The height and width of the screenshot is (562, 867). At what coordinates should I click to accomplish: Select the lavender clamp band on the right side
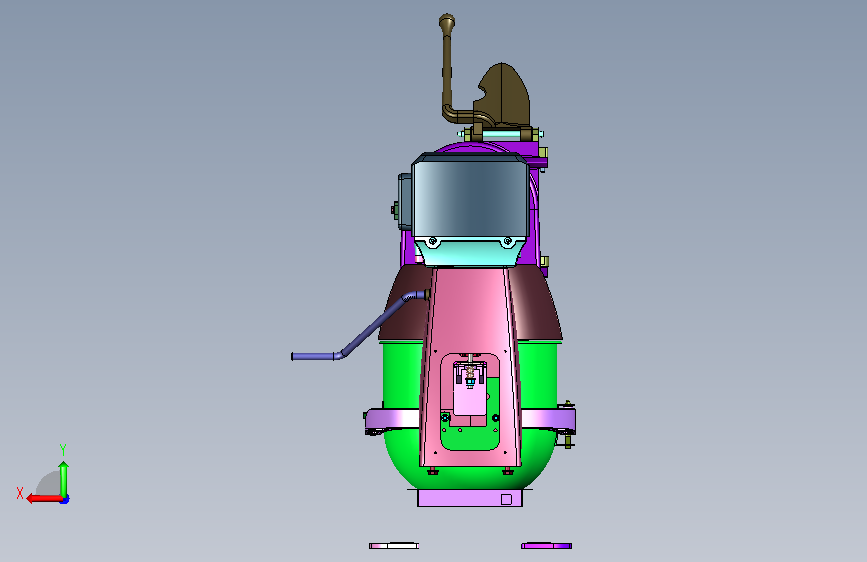coord(547,419)
